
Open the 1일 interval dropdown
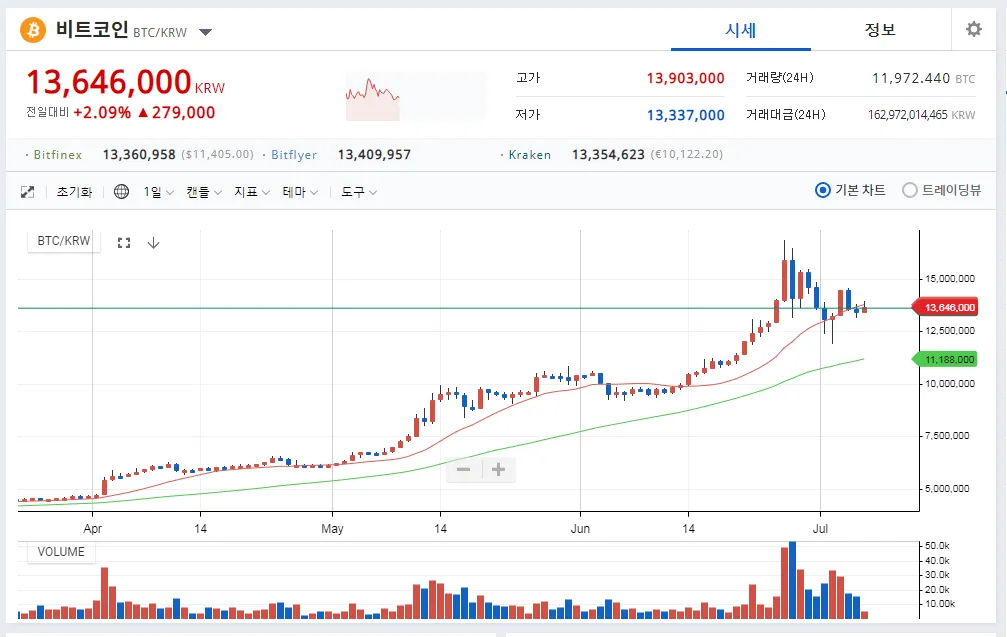pyautogui.click(x=158, y=191)
